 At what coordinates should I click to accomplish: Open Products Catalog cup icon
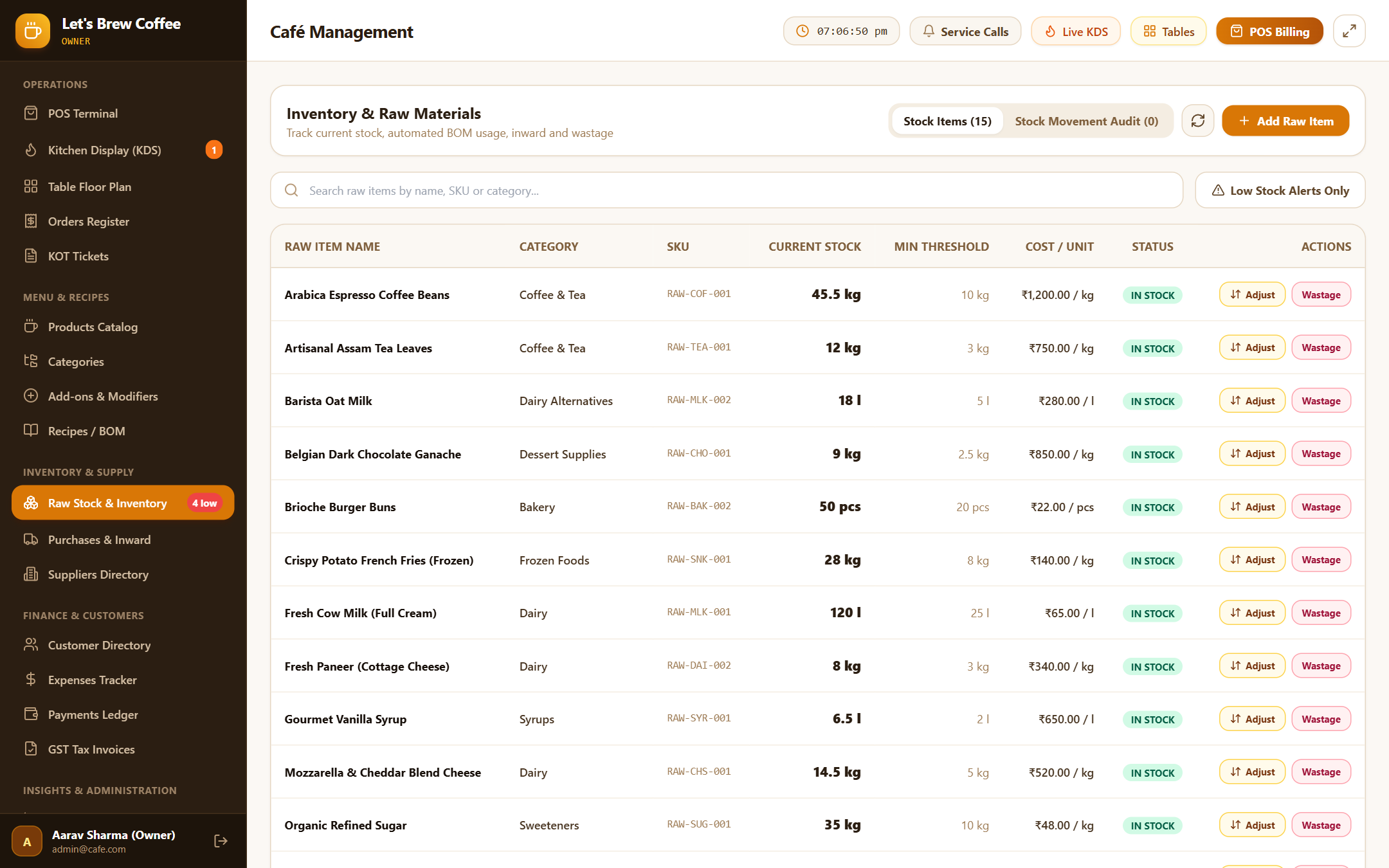tap(31, 327)
